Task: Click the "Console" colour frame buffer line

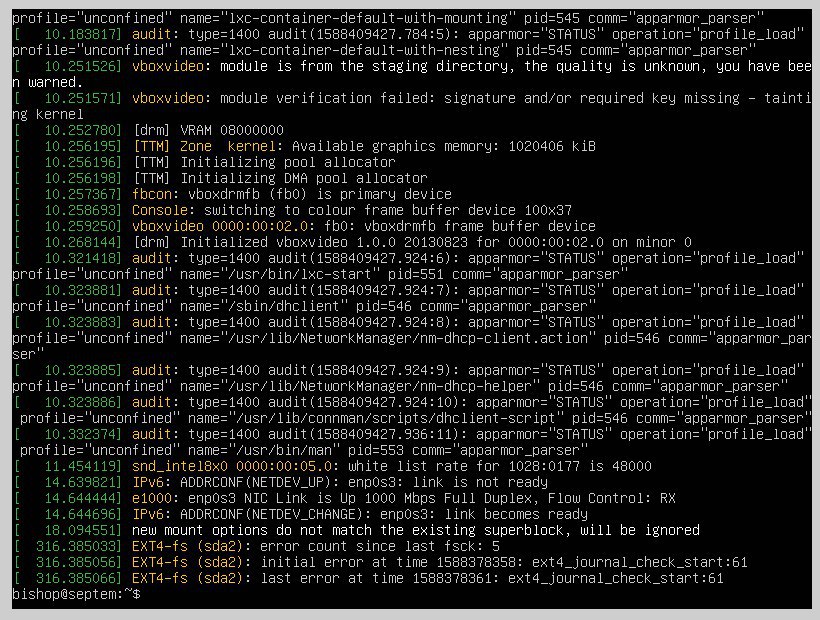Action: pyautogui.click(x=352, y=210)
